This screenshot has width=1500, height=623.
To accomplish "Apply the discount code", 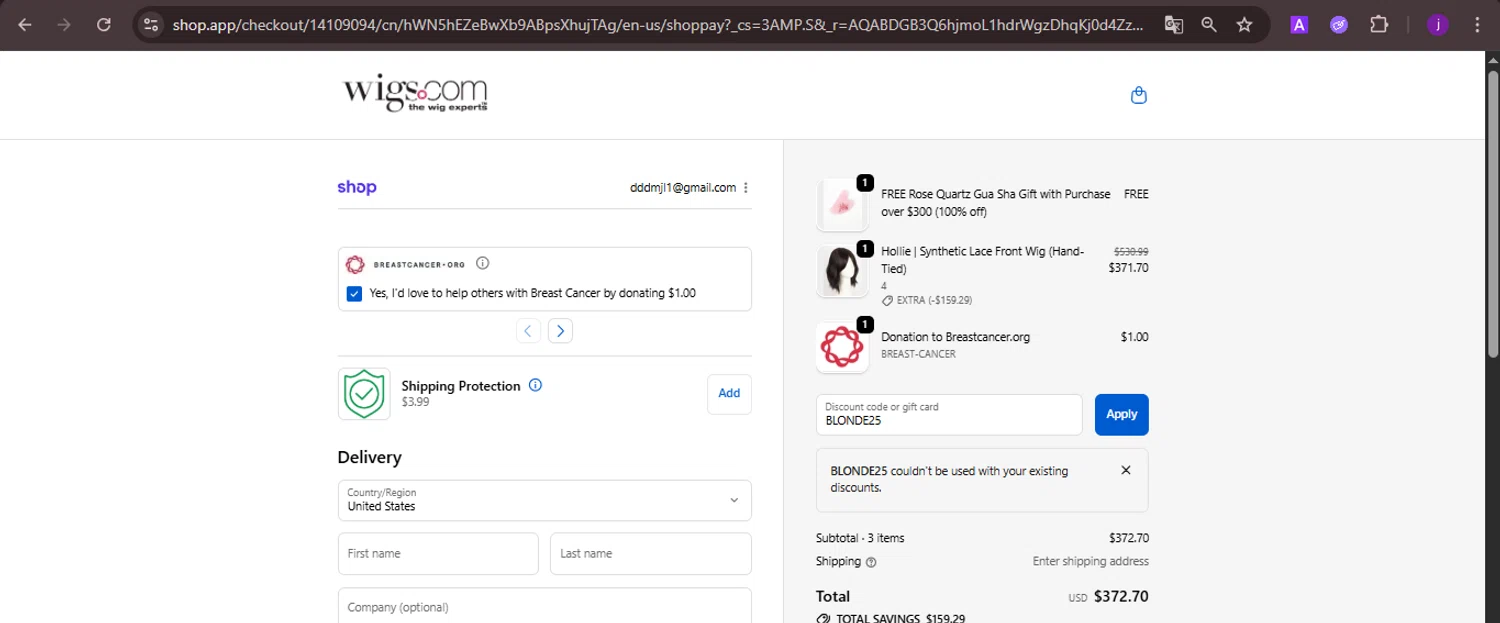I will point(1121,414).
